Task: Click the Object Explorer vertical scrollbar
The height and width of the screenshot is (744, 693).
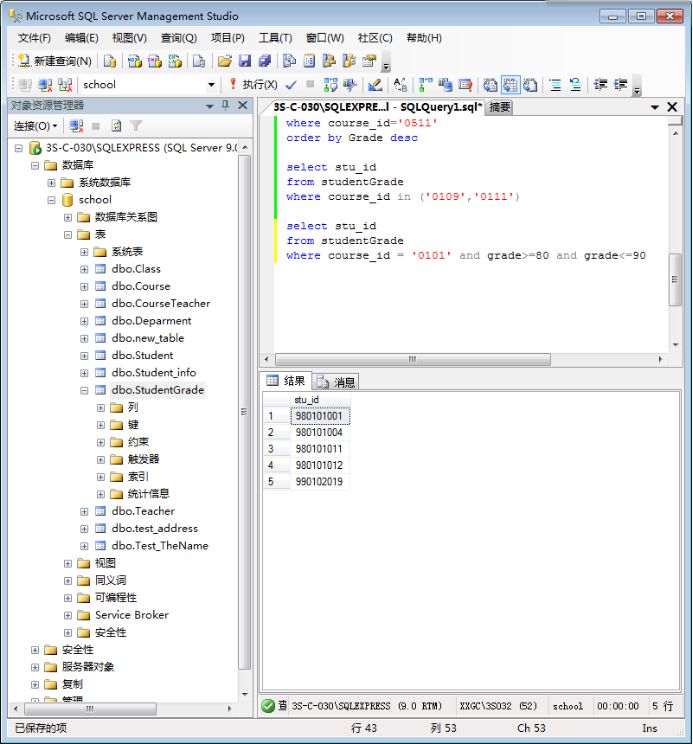Action: point(245,412)
